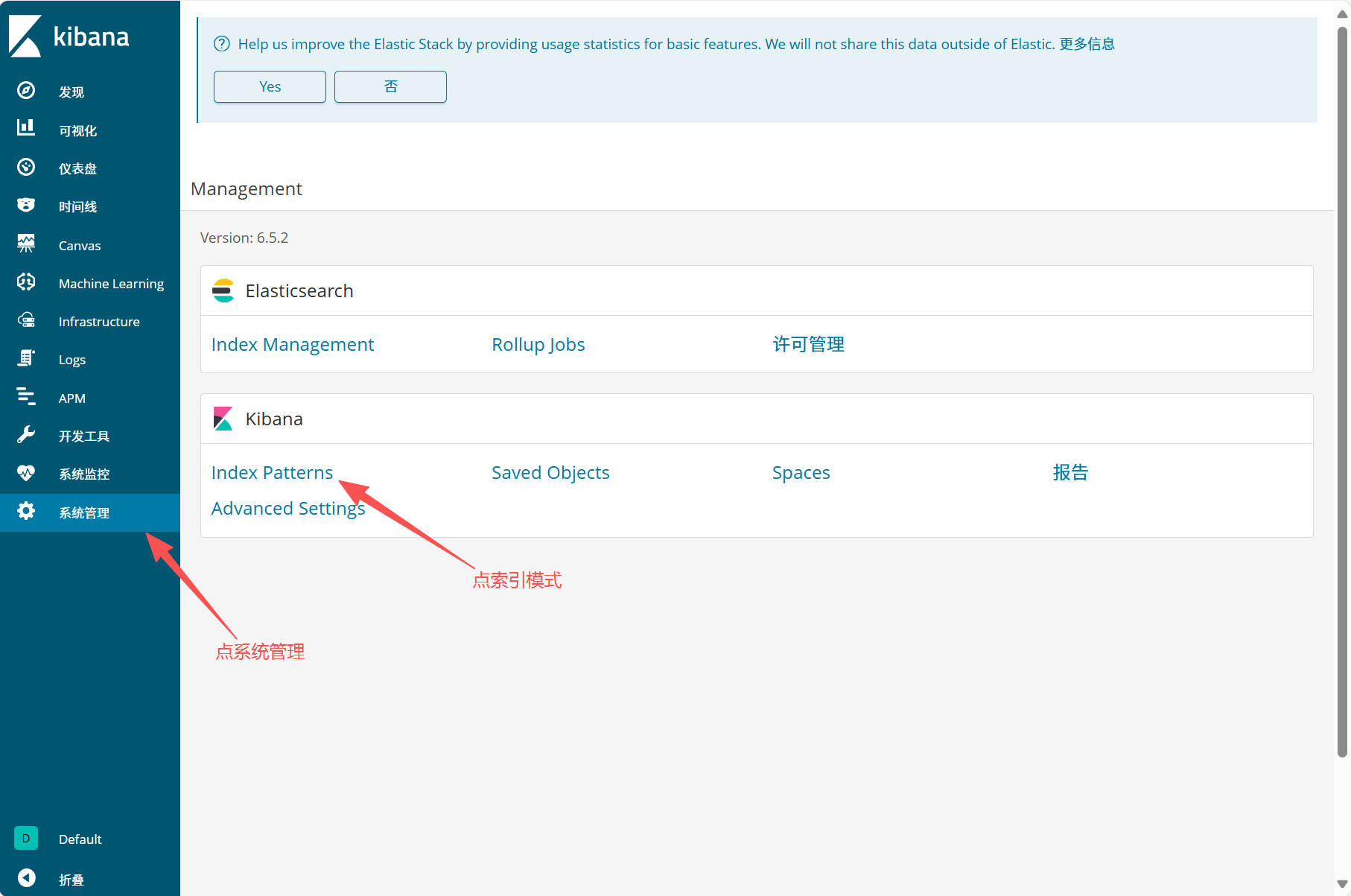Viewport: 1351px width, 896px height.
Task: Click the Version: 6.5.2 text
Action: coord(244,238)
